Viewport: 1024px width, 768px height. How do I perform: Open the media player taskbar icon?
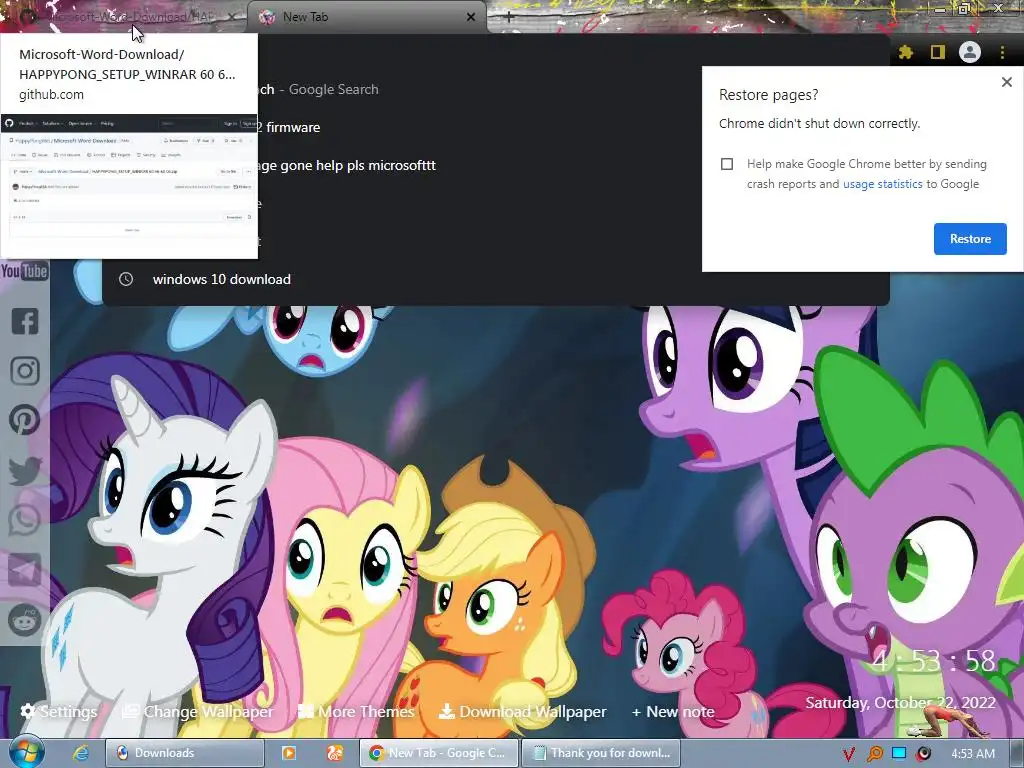click(x=288, y=753)
